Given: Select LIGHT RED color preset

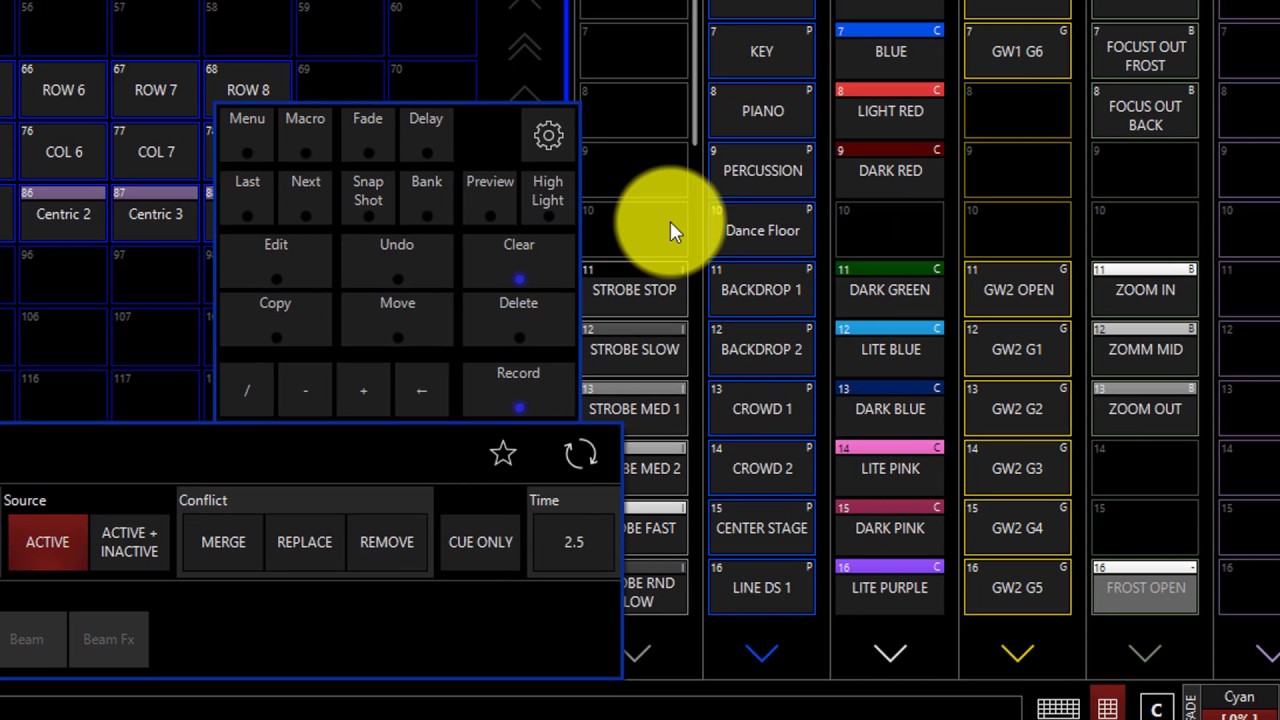Looking at the screenshot, I should pos(890,111).
